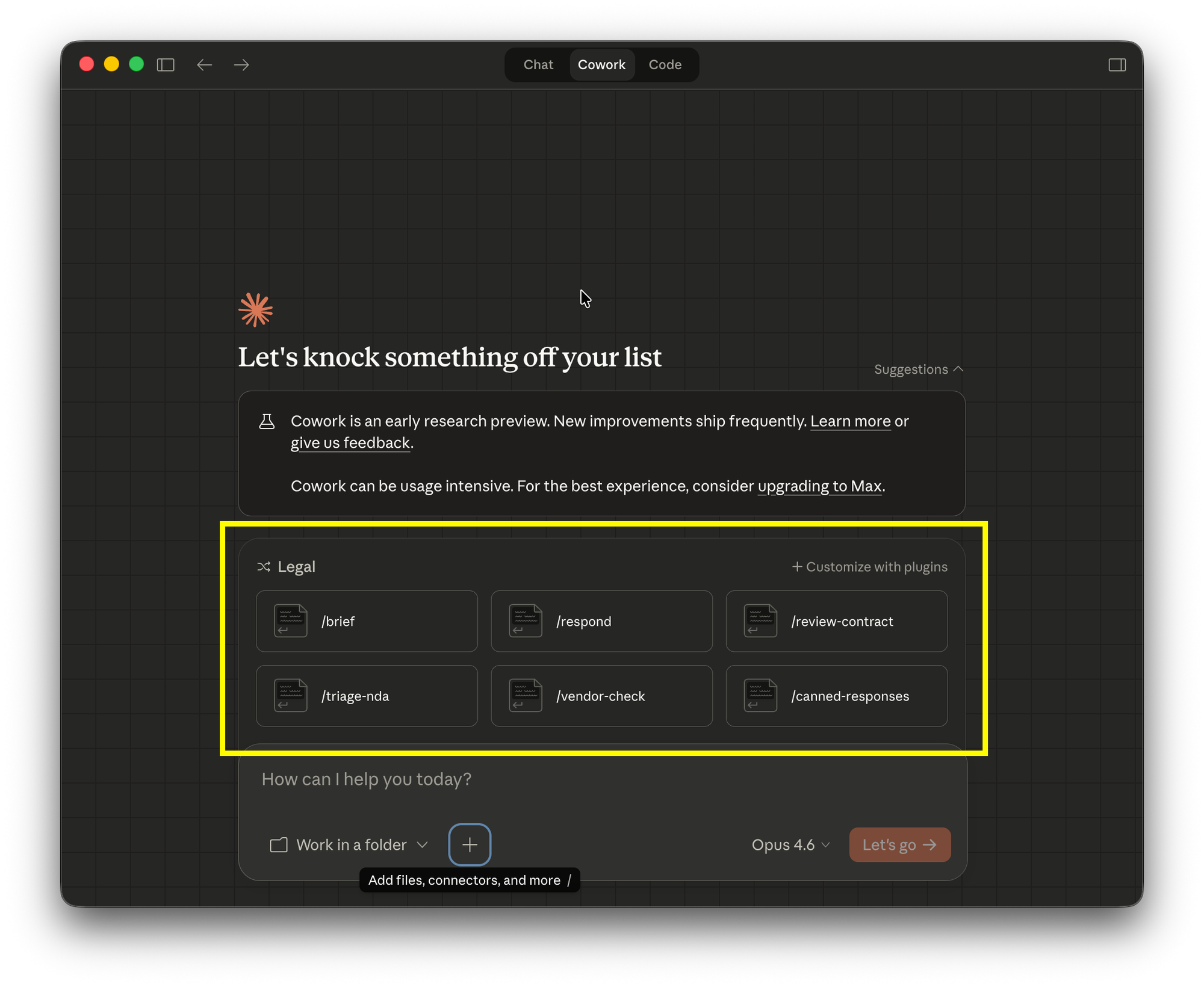Run the /vendor-check command
The image size is (1204, 987).
[x=601, y=696]
